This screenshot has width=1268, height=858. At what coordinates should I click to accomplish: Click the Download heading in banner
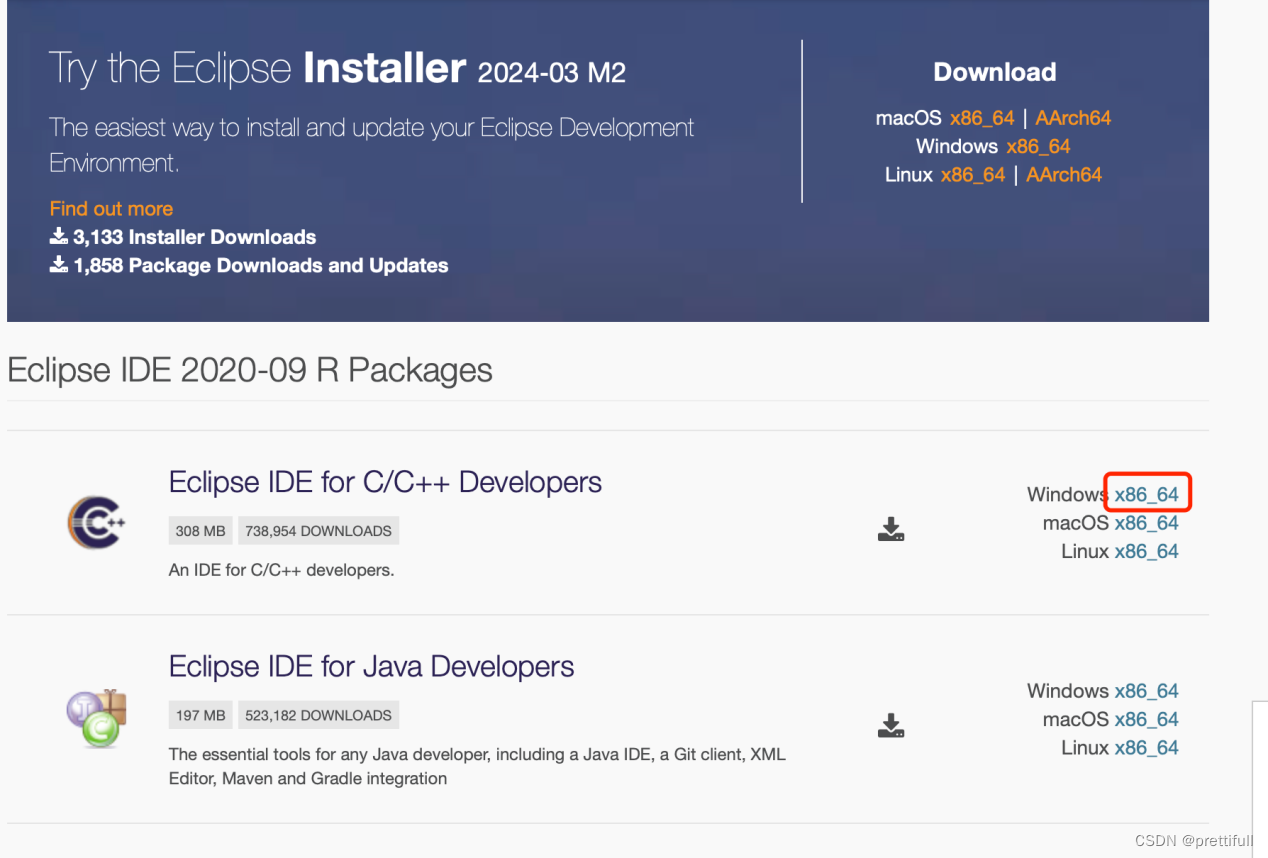click(x=994, y=72)
